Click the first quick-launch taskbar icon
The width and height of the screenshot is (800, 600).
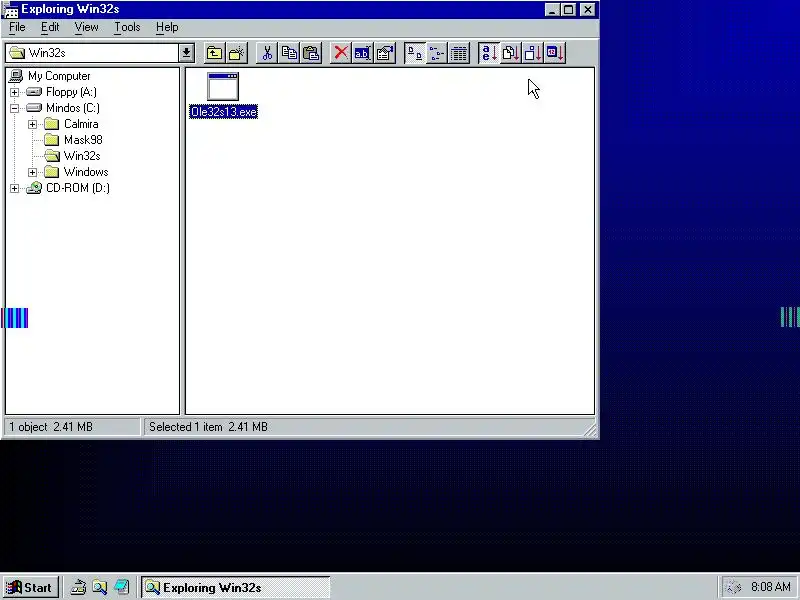coord(78,588)
